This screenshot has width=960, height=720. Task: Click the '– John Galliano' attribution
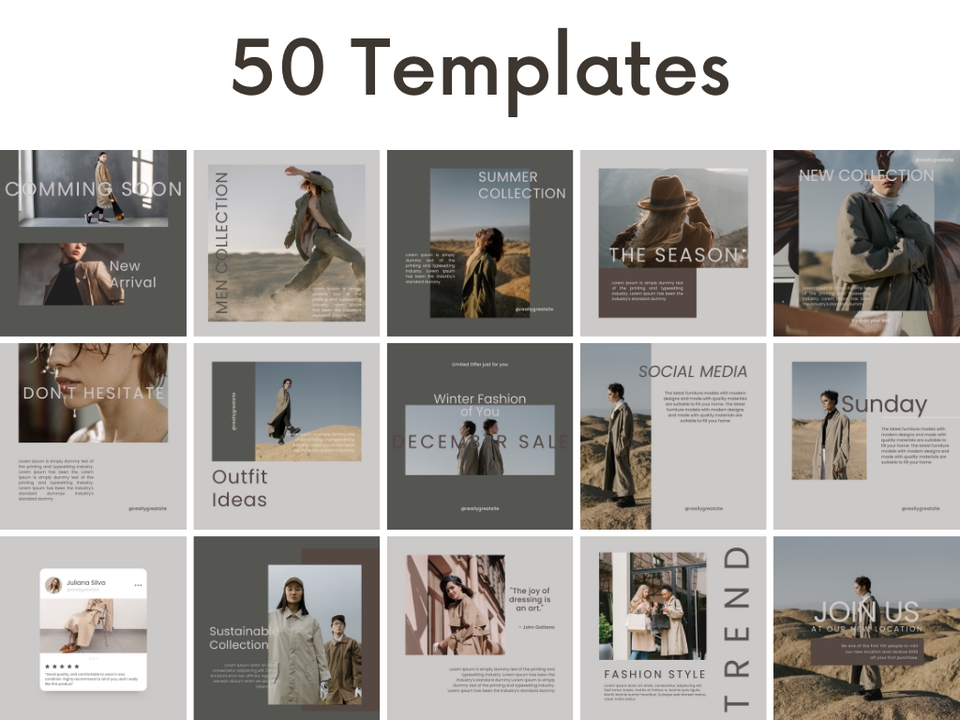[536, 627]
